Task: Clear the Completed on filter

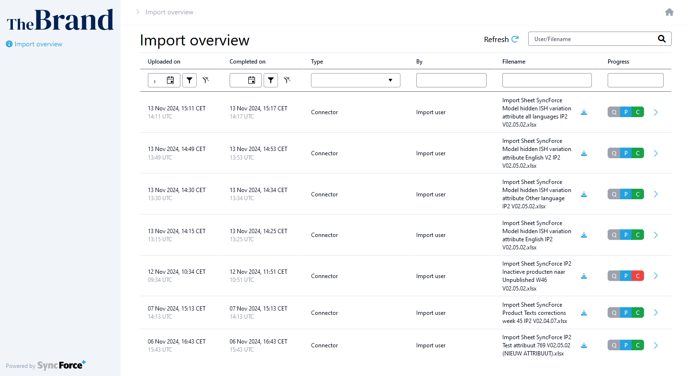Action: [x=287, y=80]
